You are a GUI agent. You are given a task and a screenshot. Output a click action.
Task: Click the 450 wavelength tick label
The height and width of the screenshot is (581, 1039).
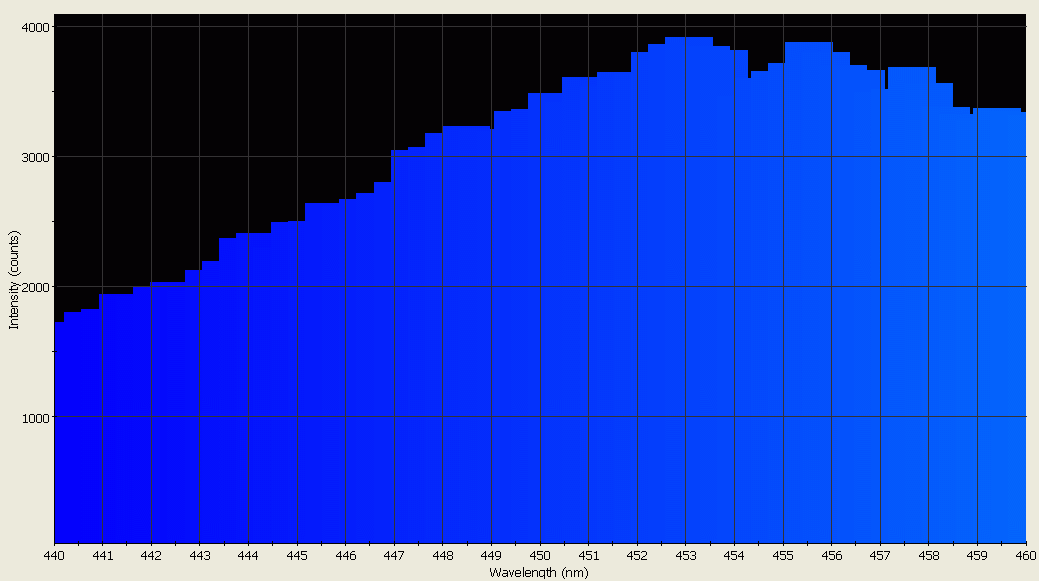[x=540, y=555]
